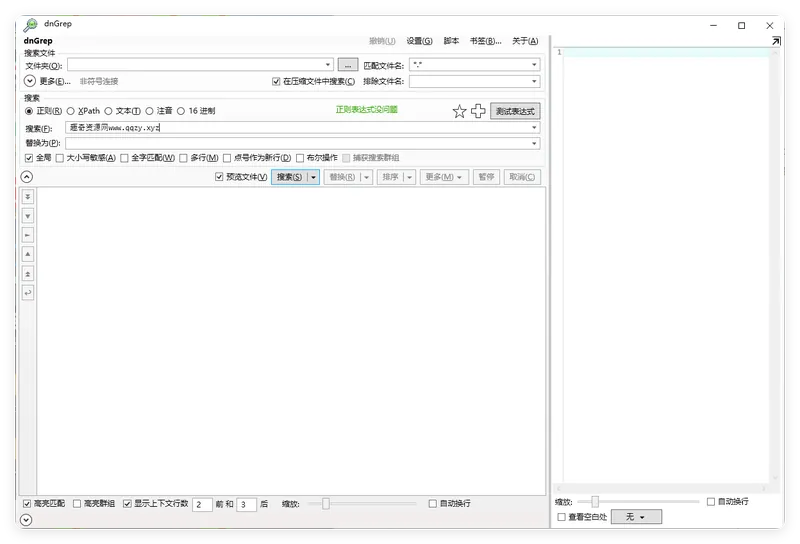Click the pop-out preview arrow icon
Screen dimensions: 800x544
pyautogui.click(x=776, y=41)
